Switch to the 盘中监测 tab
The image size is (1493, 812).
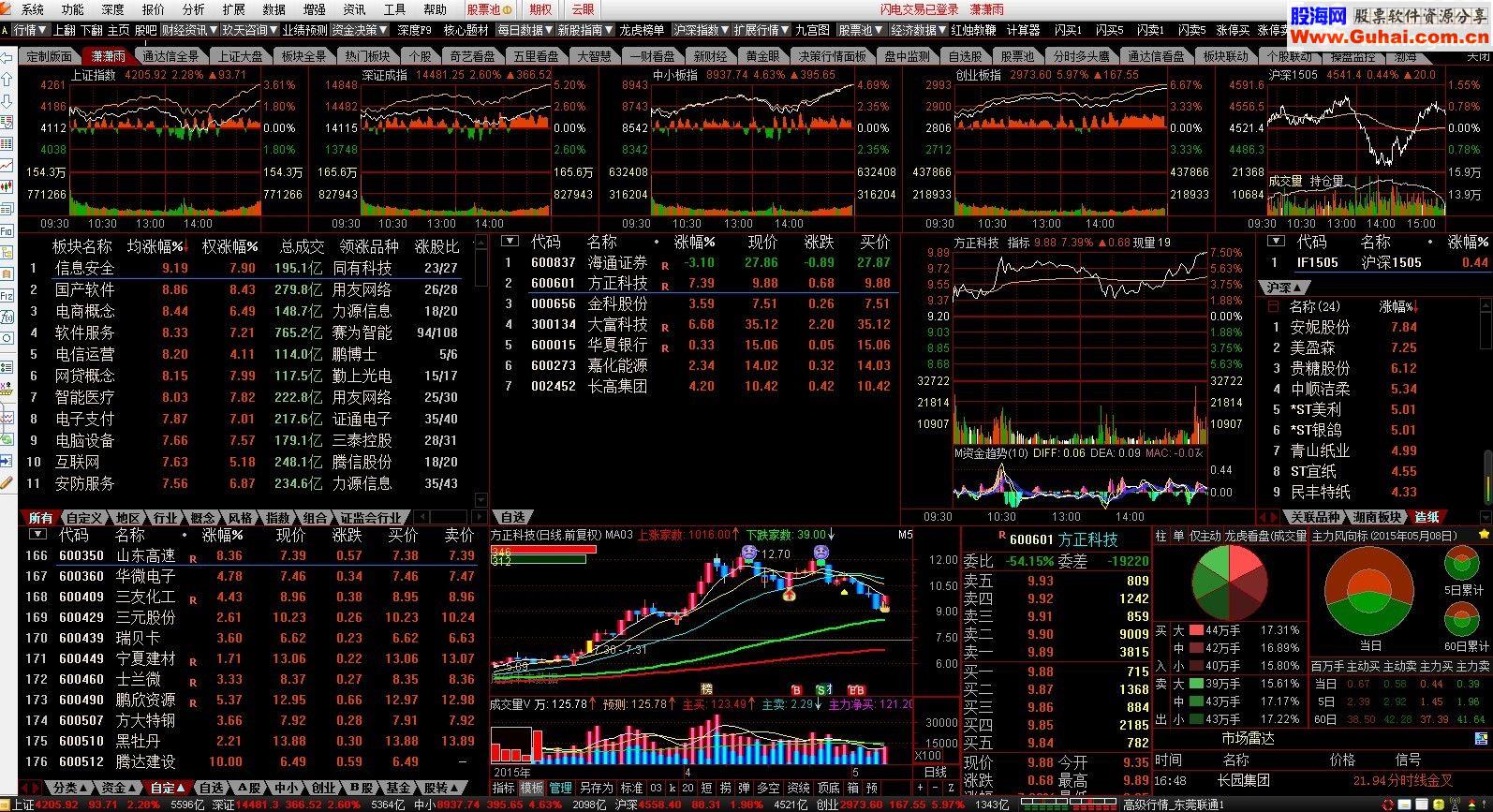tap(907, 56)
